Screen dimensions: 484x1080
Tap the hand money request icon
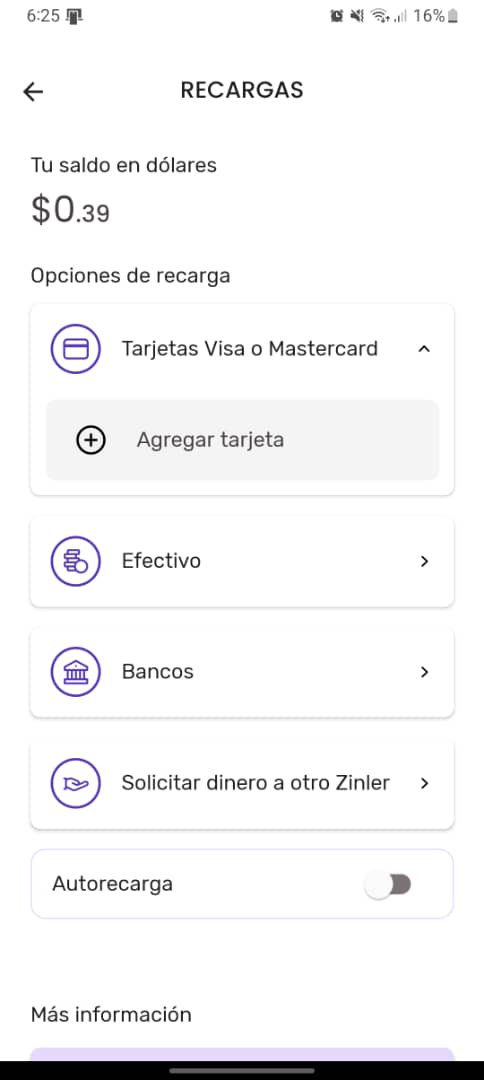(x=76, y=783)
